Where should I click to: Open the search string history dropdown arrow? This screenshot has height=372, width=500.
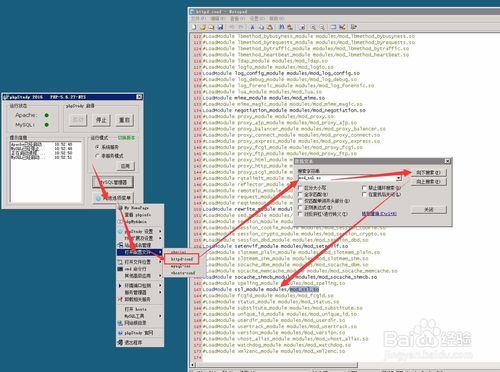pos(399,178)
